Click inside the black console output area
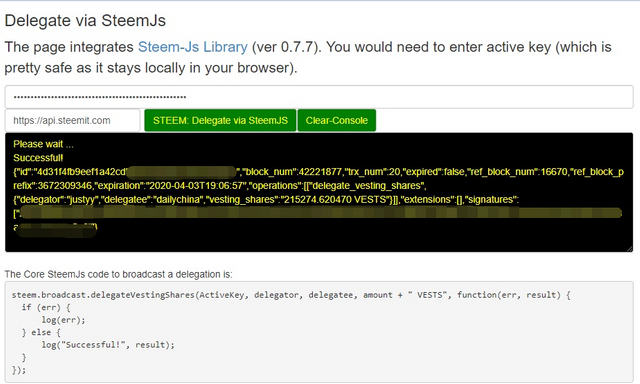640x384 pixels. click(x=319, y=192)
